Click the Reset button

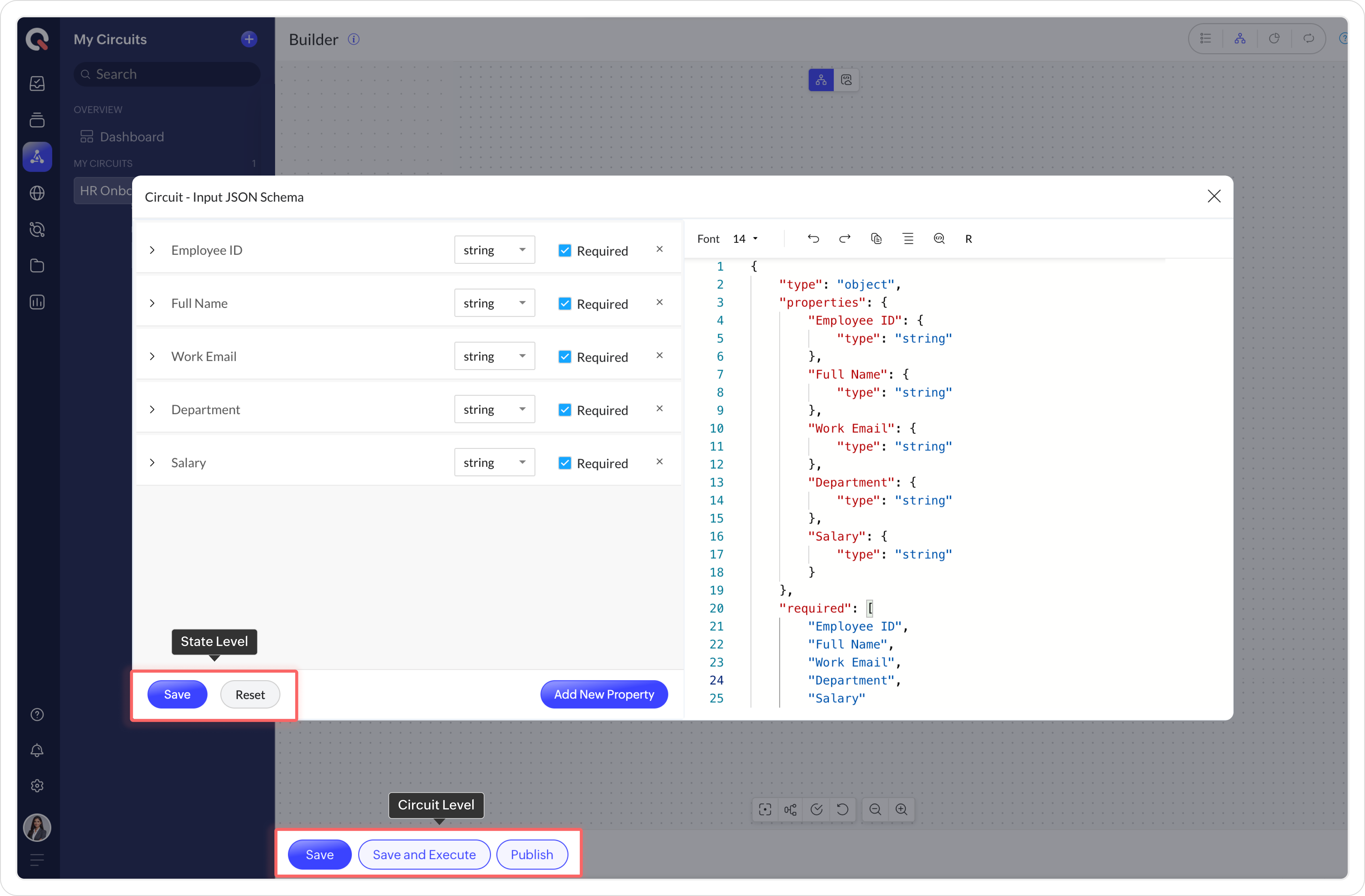coord(250,694)
